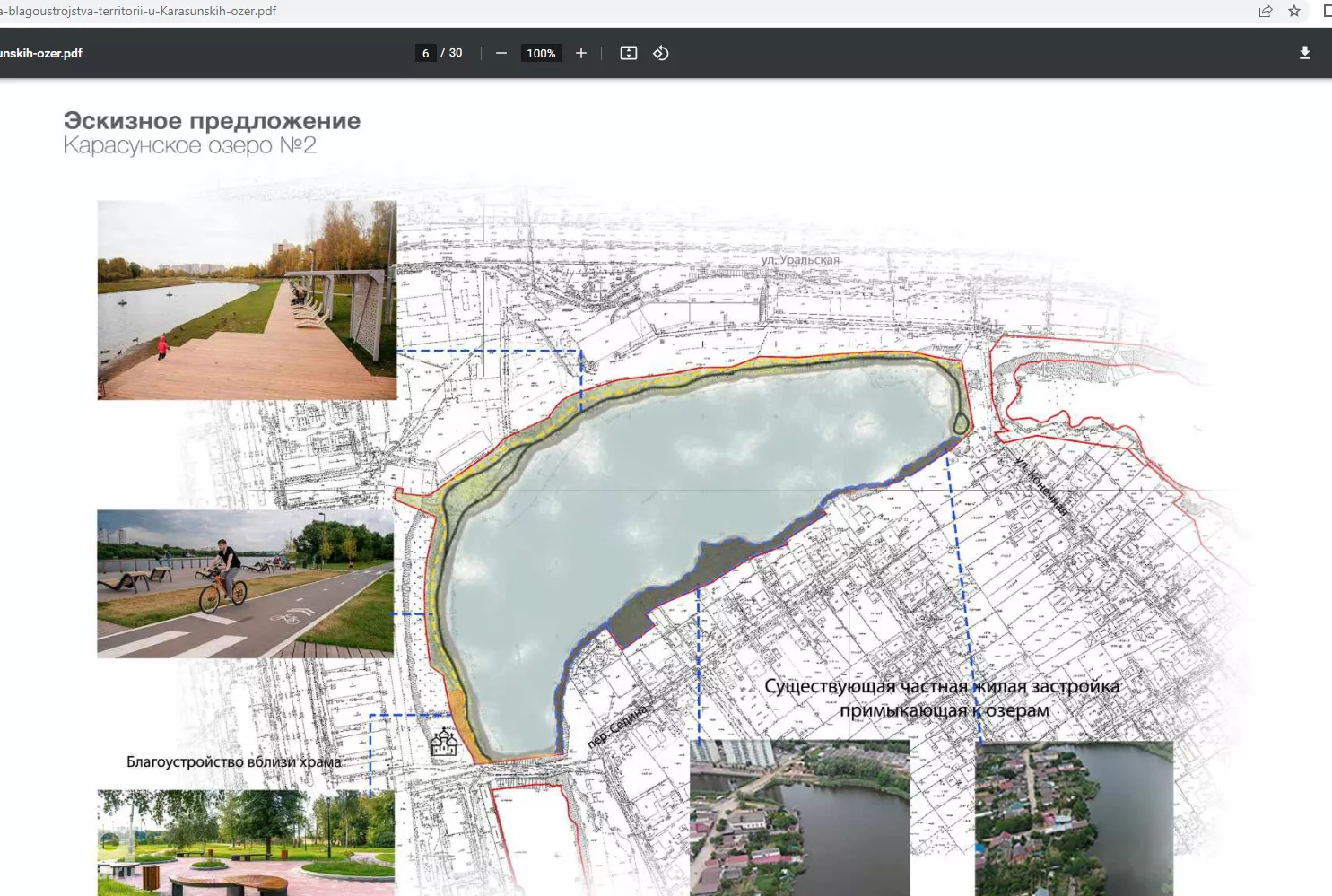Click the park photo below the temple caption
This screenshot has width=1332, height=896.
coord(245,842)
